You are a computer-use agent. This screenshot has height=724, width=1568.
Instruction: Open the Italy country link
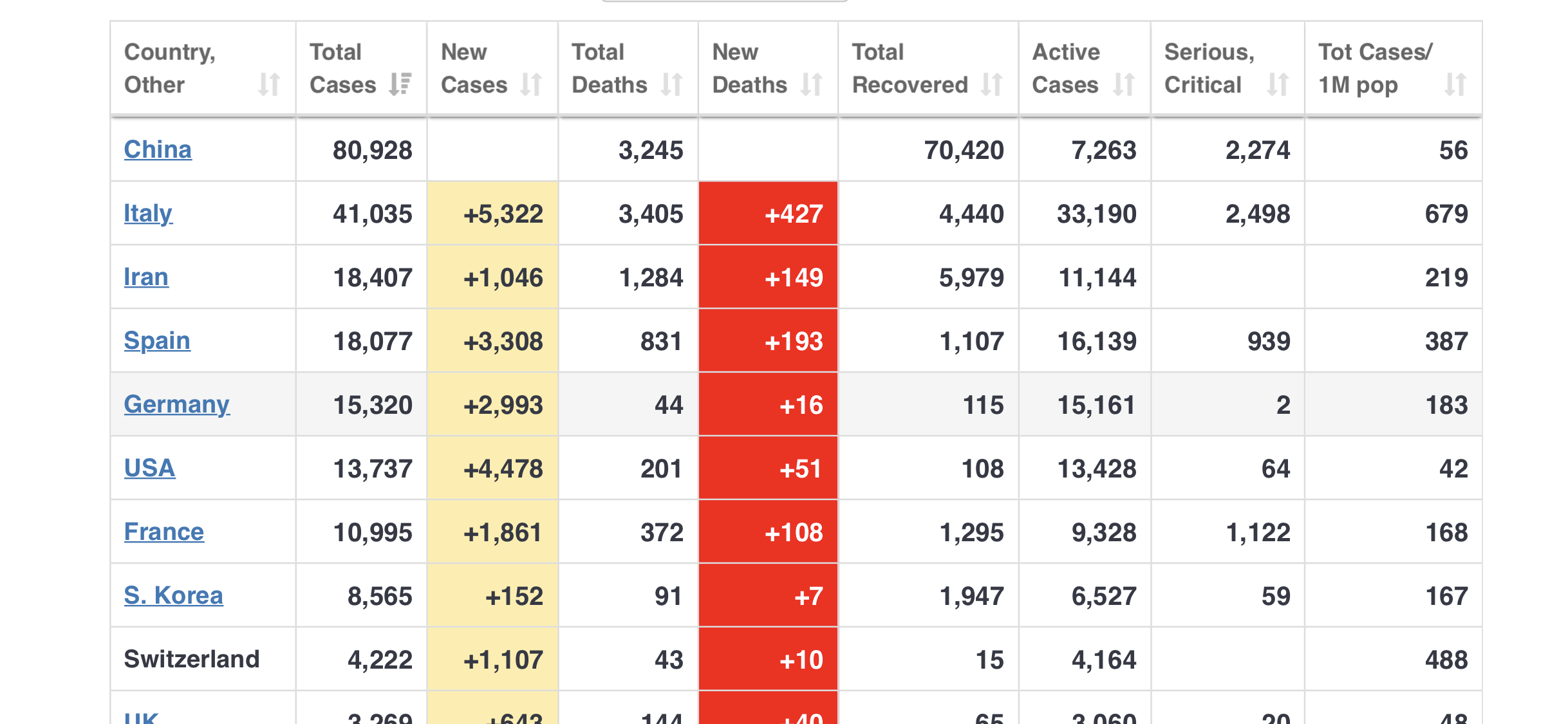tap(148, 213)
